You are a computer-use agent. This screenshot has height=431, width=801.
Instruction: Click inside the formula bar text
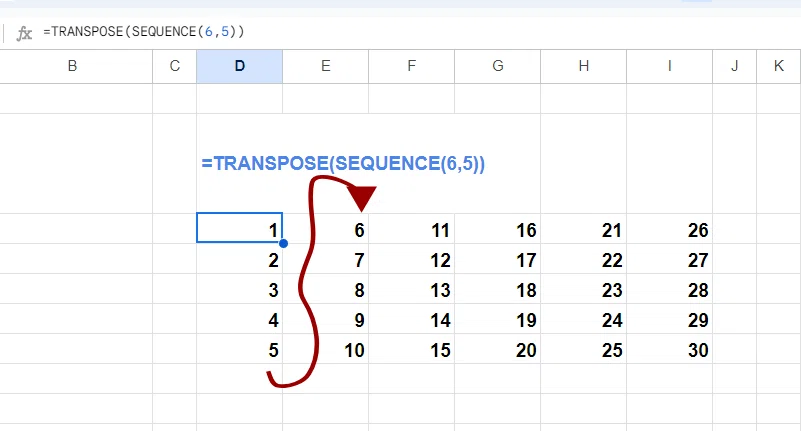[144, 32]
